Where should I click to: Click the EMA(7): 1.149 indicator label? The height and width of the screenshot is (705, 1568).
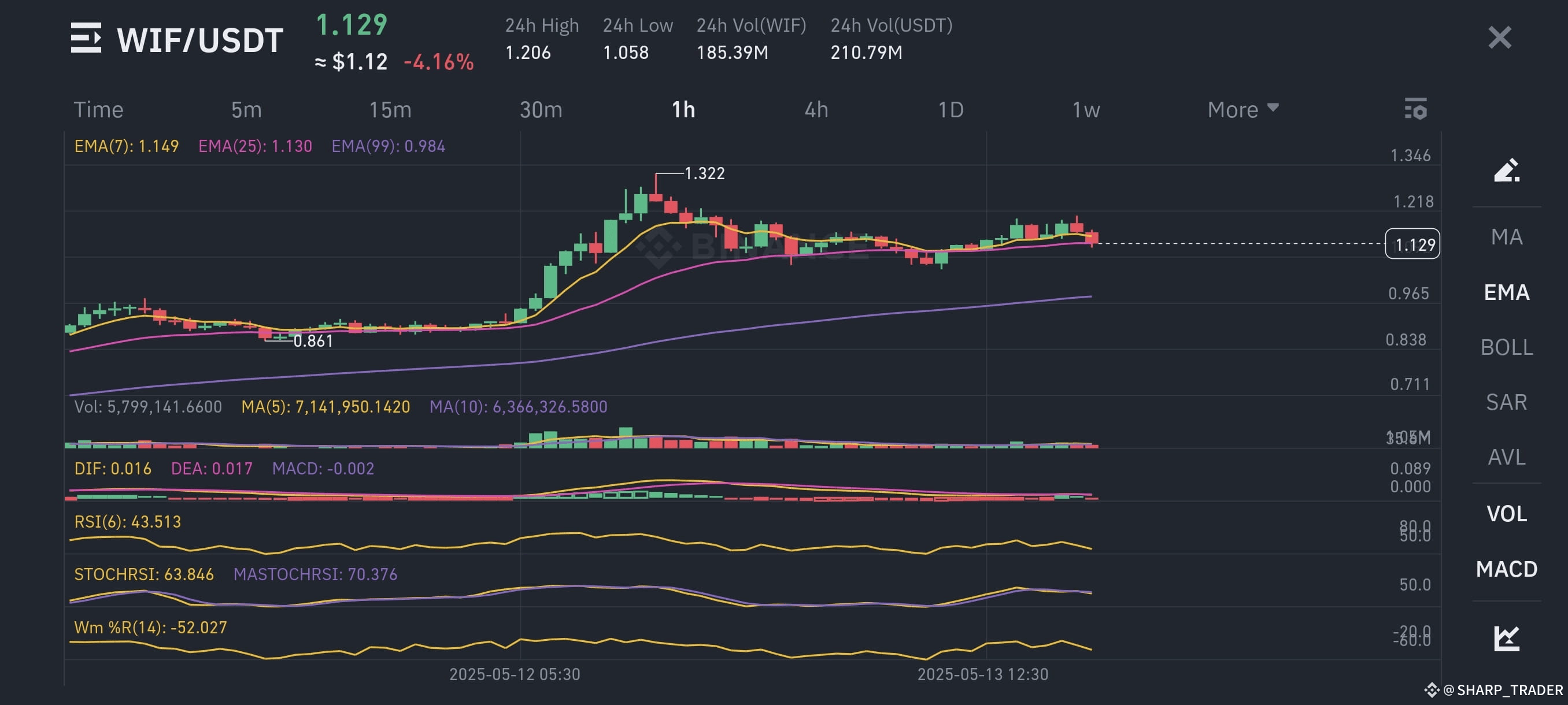[x=126, y=146]
